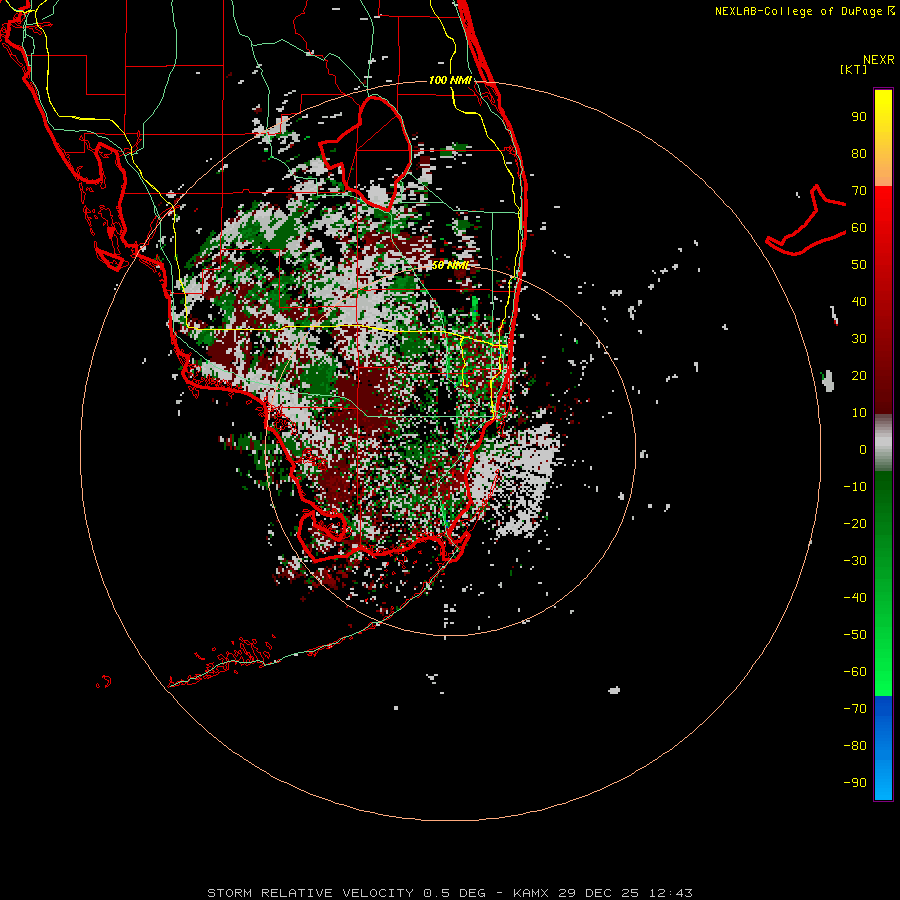Click the positive 80 scale value
The width and height of the screenshot is (900, 900).
859,154
